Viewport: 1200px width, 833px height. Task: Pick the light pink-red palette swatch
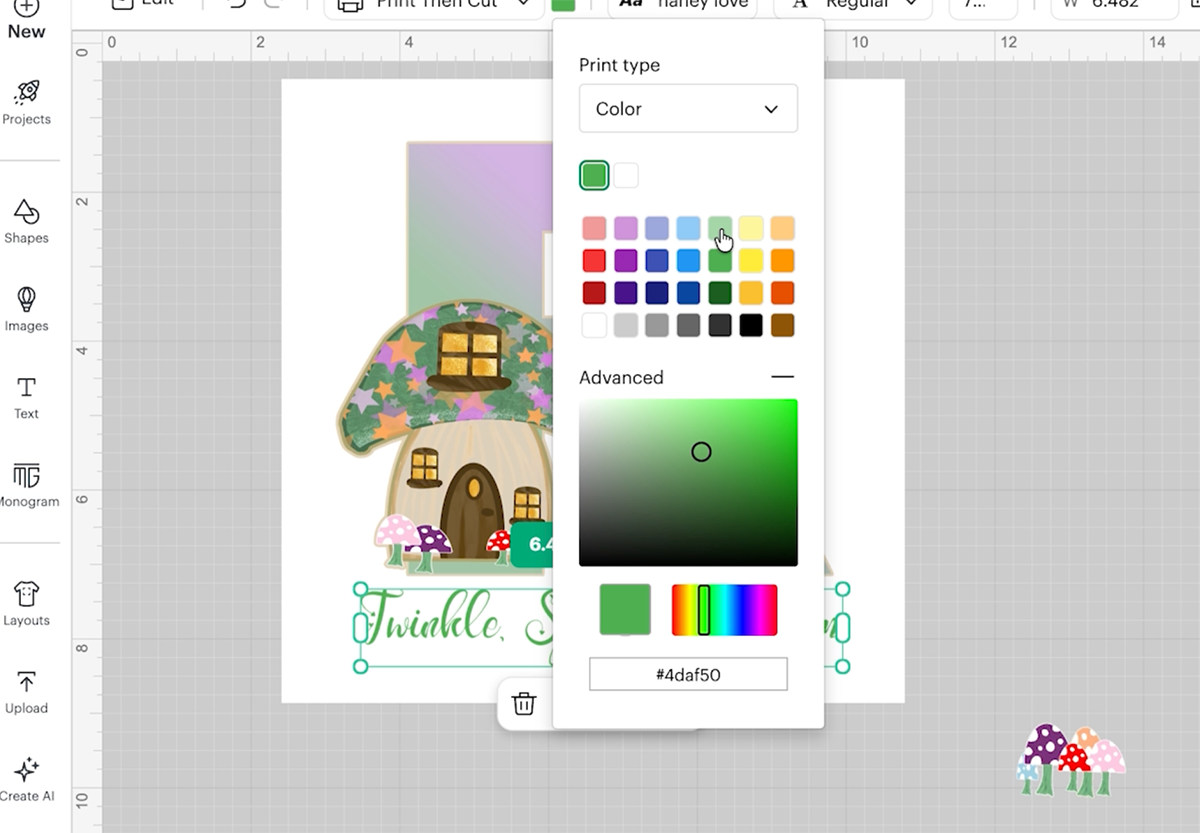click(594, 229)
